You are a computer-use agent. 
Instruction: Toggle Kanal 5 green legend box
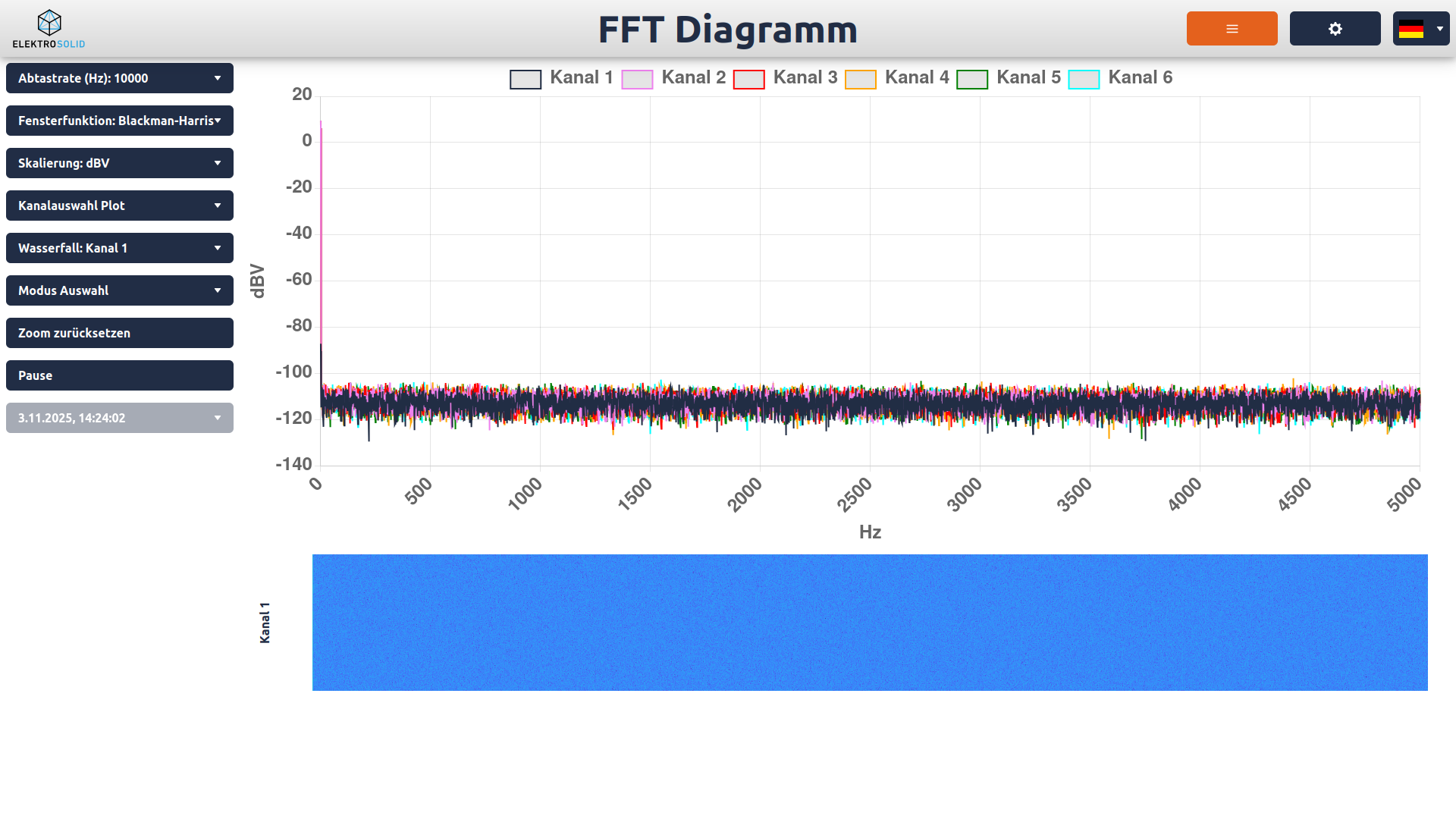click(x=971, y=79)
